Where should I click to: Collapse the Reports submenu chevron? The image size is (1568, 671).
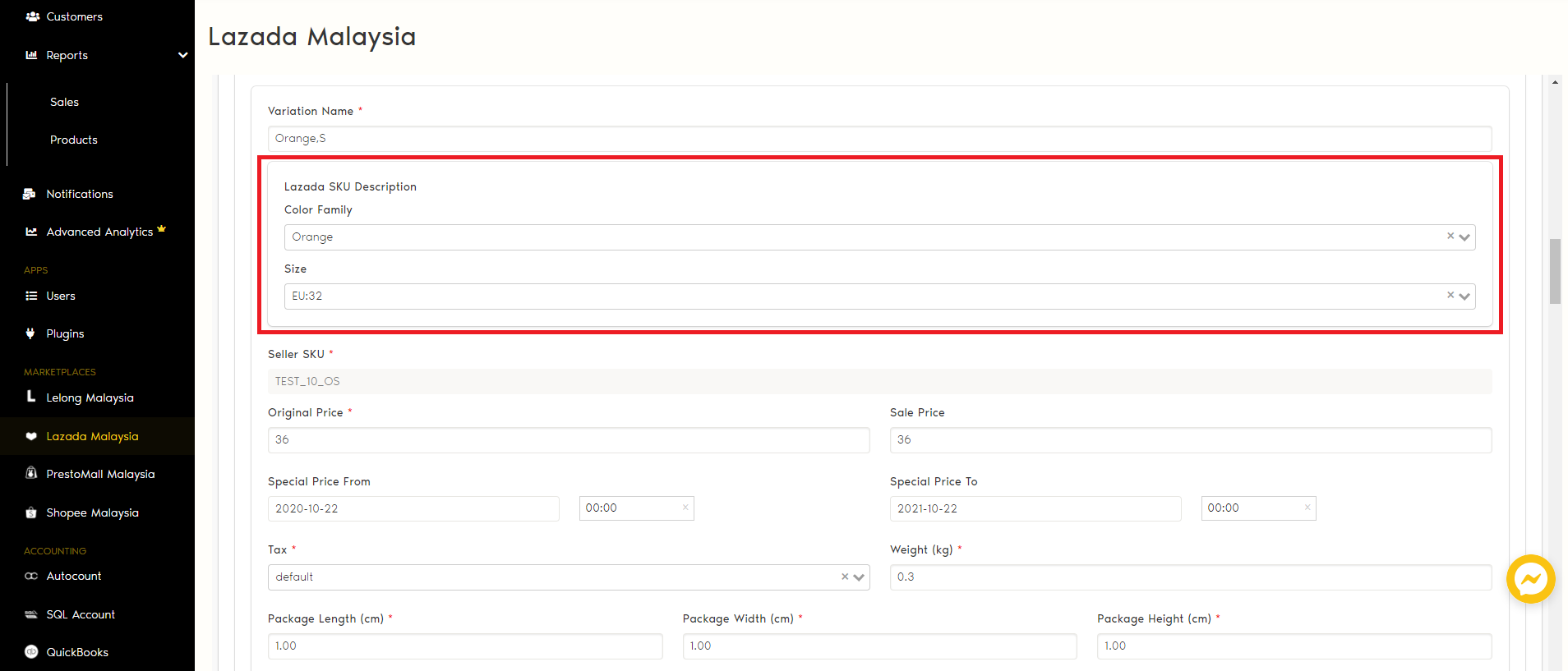click(182, 55)
